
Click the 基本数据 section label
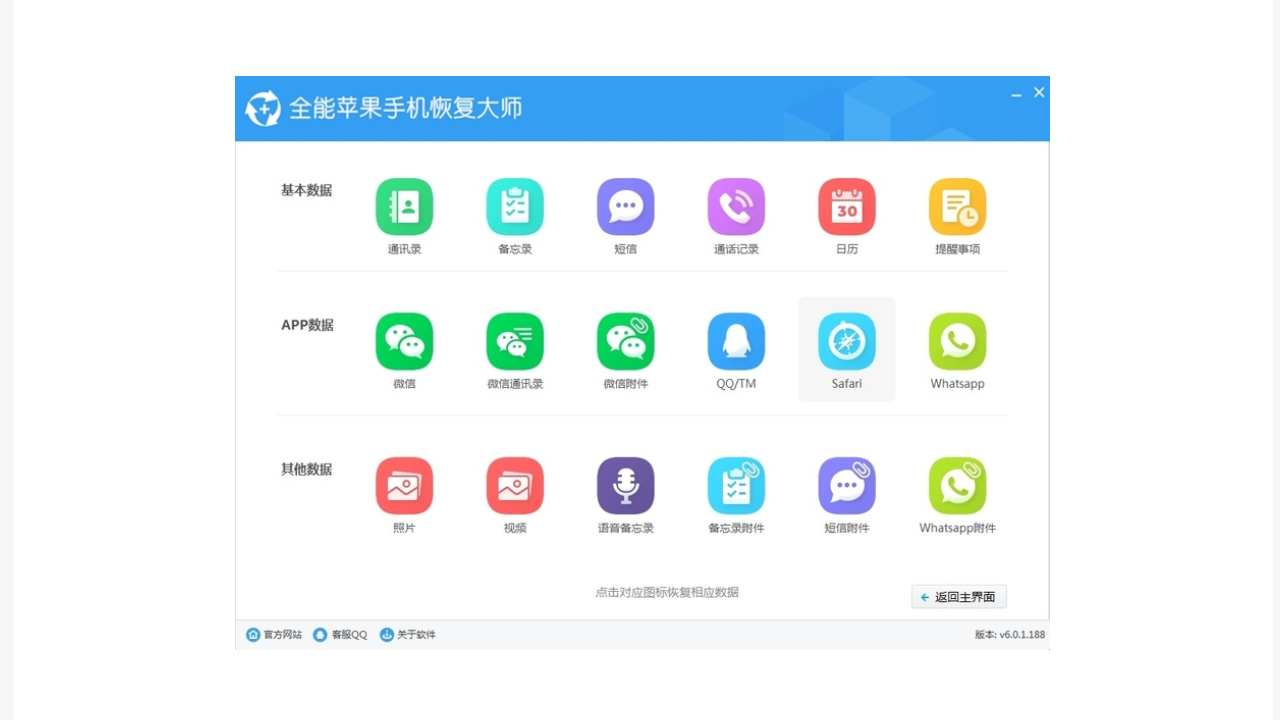(306, 190)
